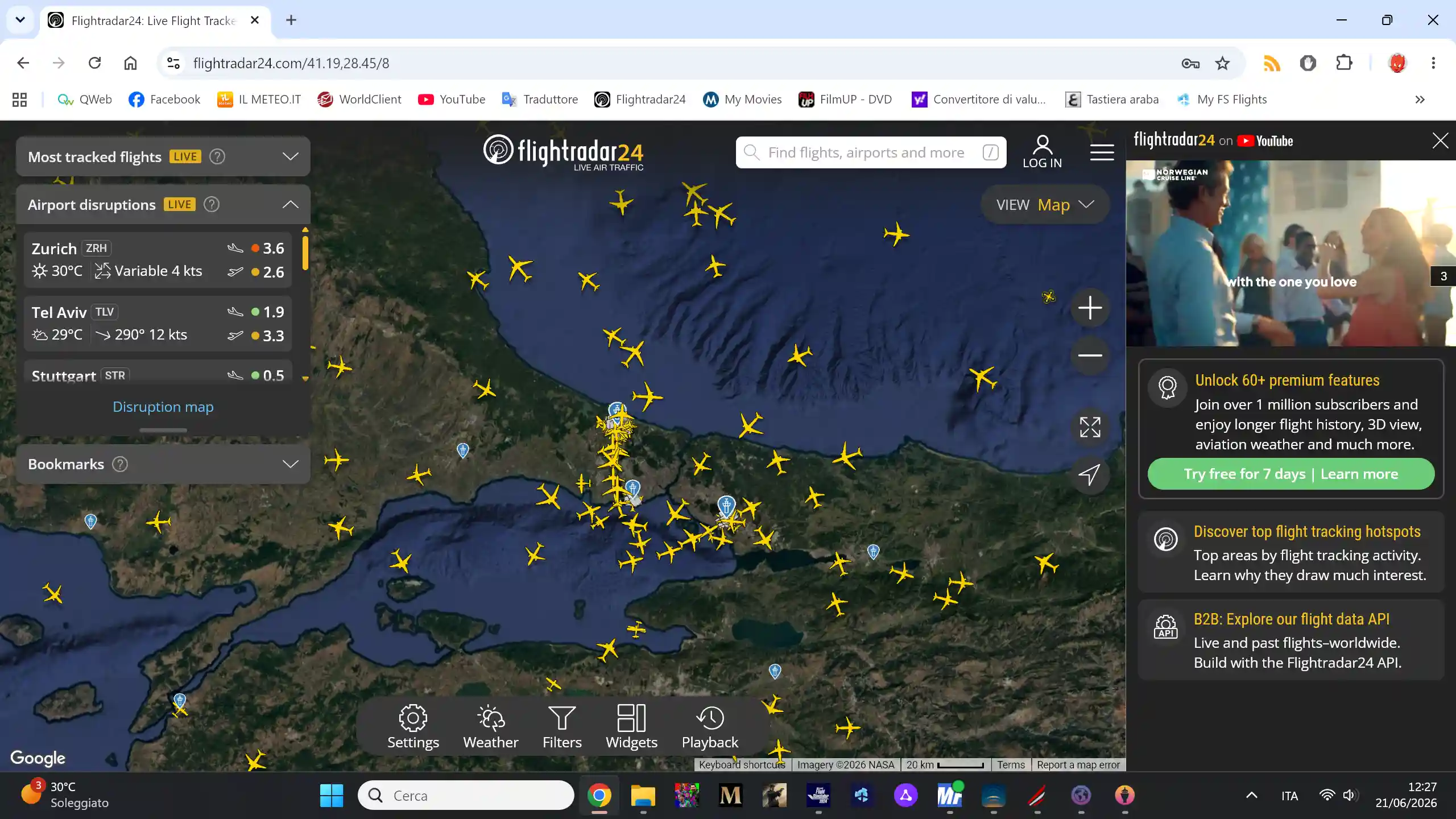Click Try free for 7 days button
This screenshot has height=819, width=1456.
(x=1291, y=474)
